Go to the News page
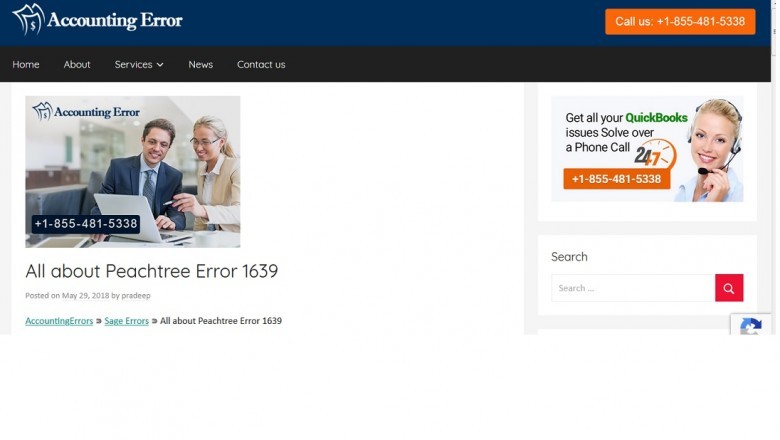Image resolution: width=780 pixels, height=440 pixels. (201, 65)
